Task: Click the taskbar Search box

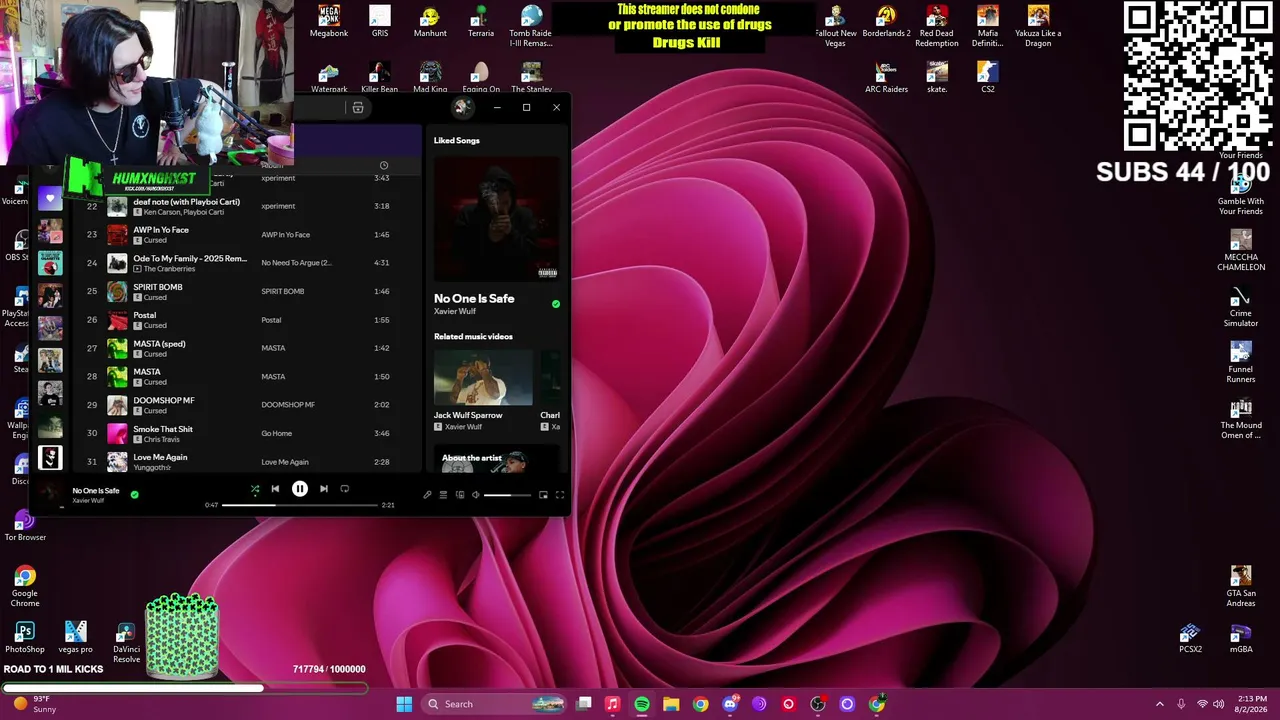Action: pos(495,704)
